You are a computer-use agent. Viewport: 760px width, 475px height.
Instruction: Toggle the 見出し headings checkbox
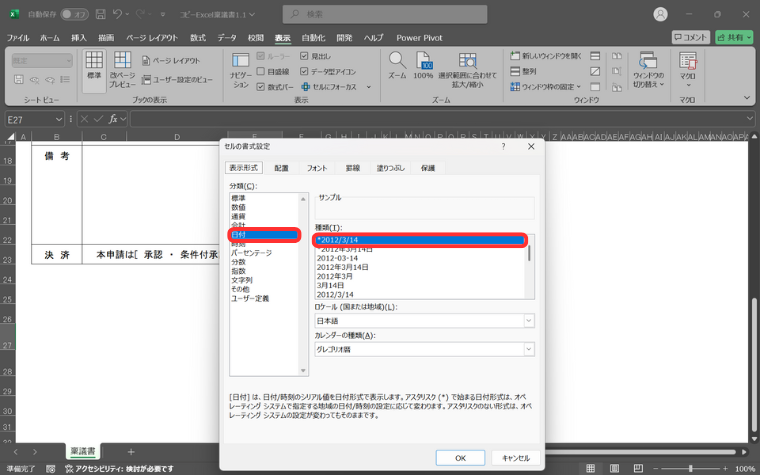pyautogui.click(x=303, y=57)
